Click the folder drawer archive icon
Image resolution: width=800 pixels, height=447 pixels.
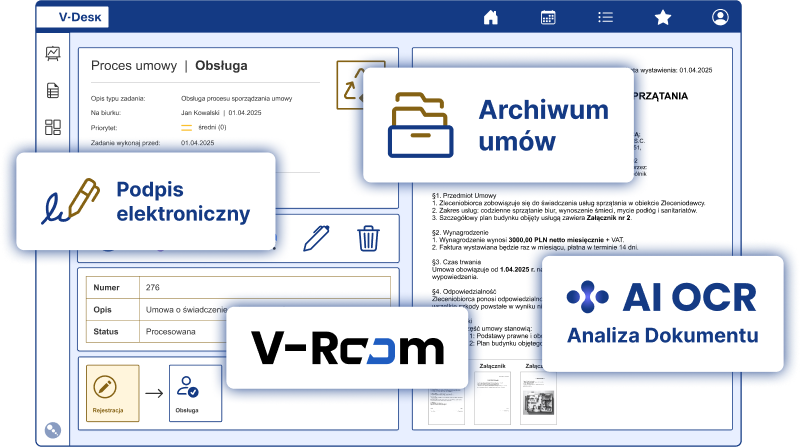tap(420, 125)
